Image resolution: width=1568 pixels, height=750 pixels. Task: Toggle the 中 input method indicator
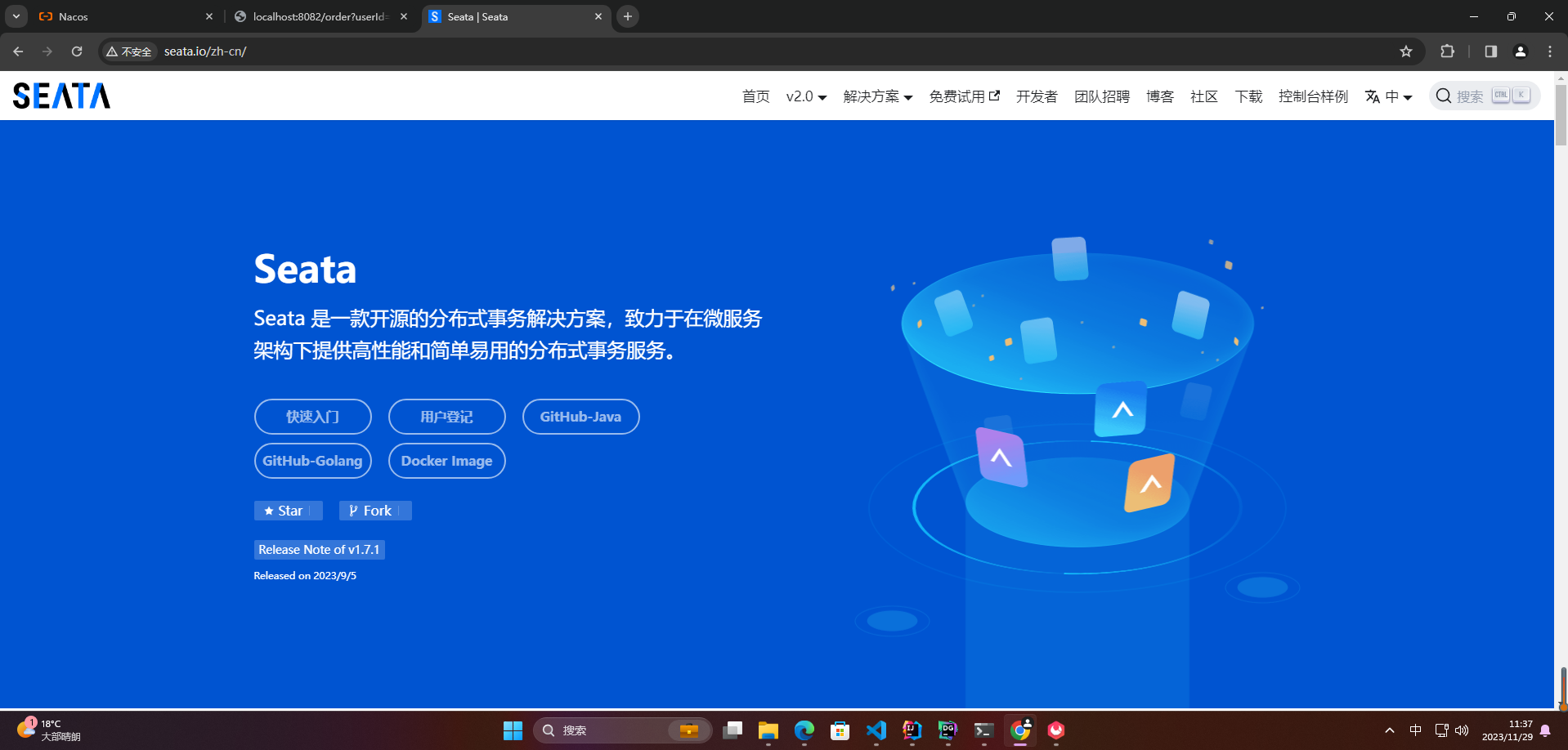(1416, 730)
